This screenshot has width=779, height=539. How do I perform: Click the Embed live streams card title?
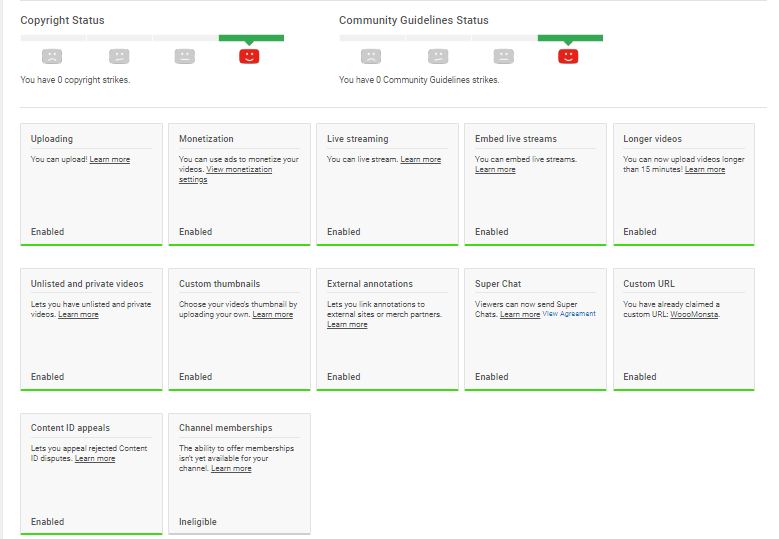(516, 139)
